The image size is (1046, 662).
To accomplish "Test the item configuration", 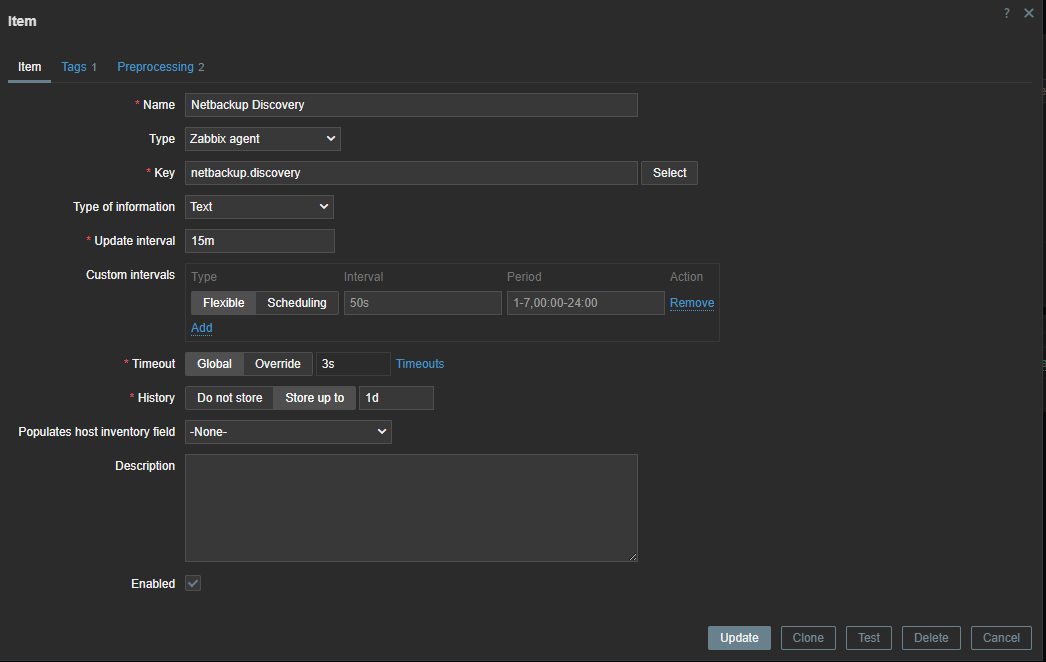I will coord(868,637).
